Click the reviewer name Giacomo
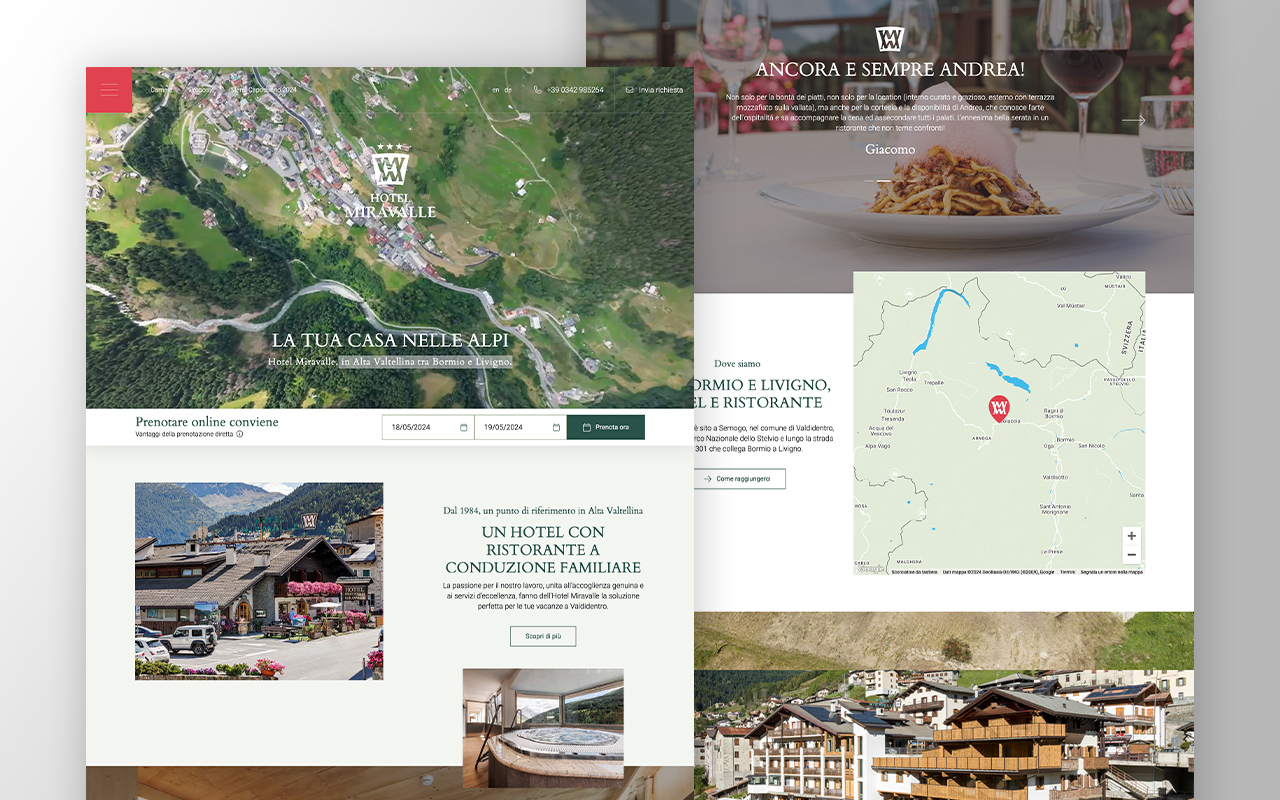 tap(890, 149)
